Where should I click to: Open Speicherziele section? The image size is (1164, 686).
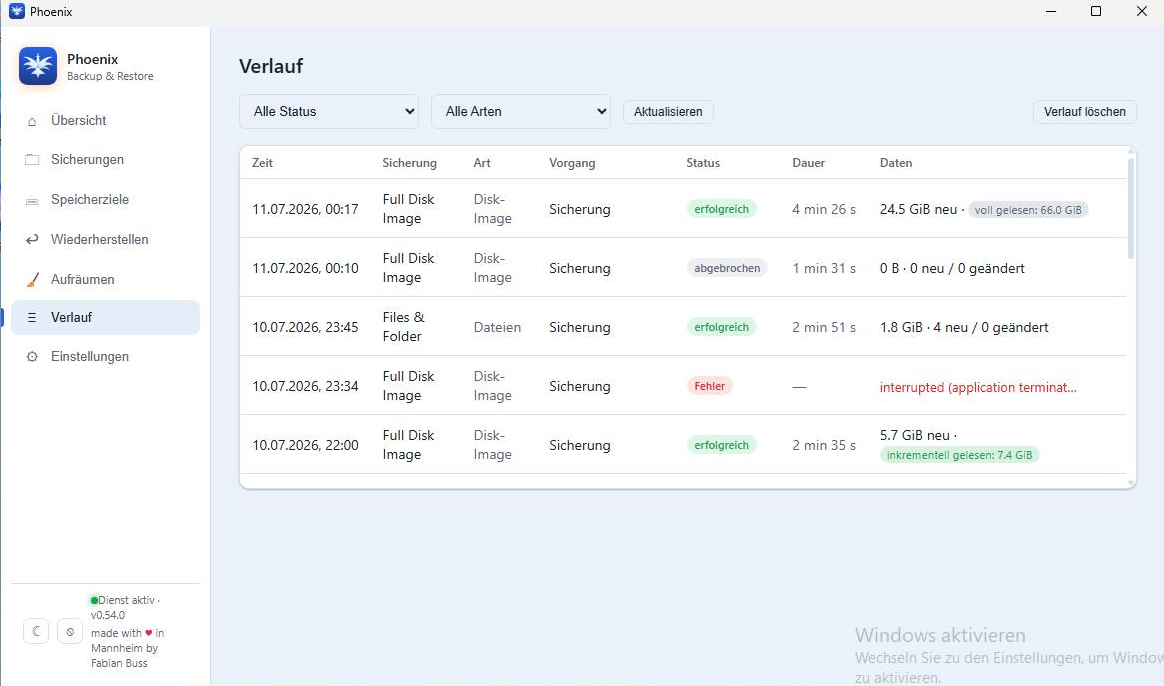[x=105, y=200]
